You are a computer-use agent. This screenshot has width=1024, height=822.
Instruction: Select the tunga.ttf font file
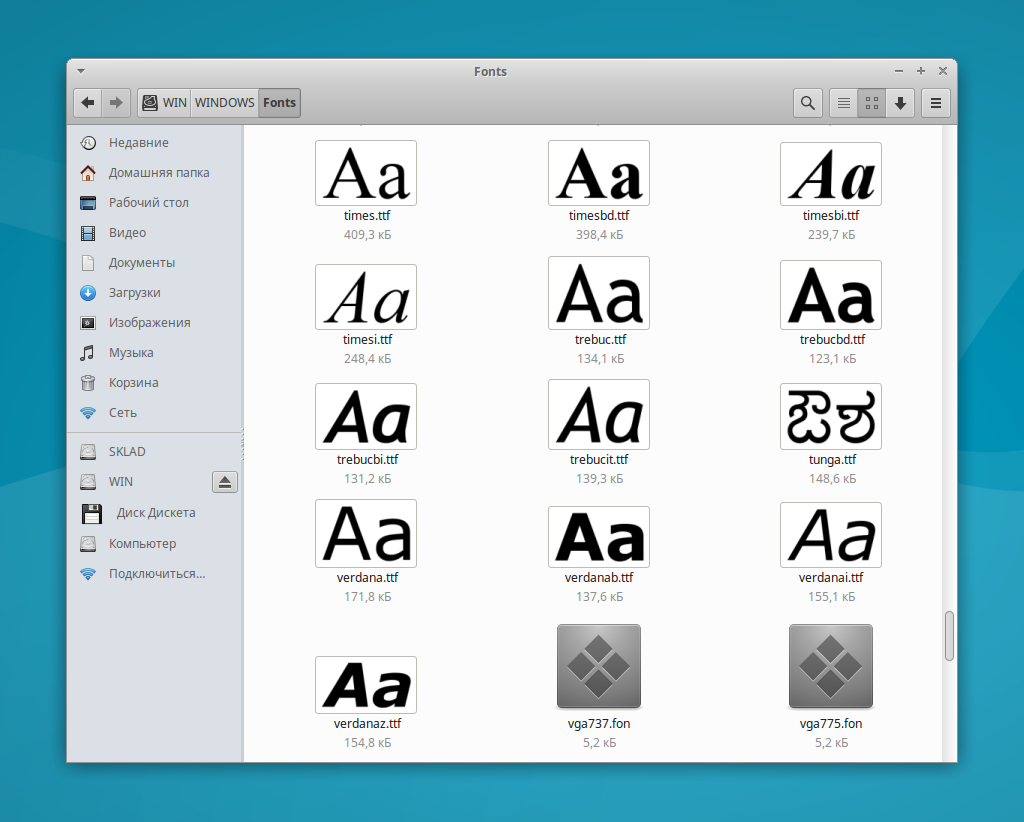831,416
